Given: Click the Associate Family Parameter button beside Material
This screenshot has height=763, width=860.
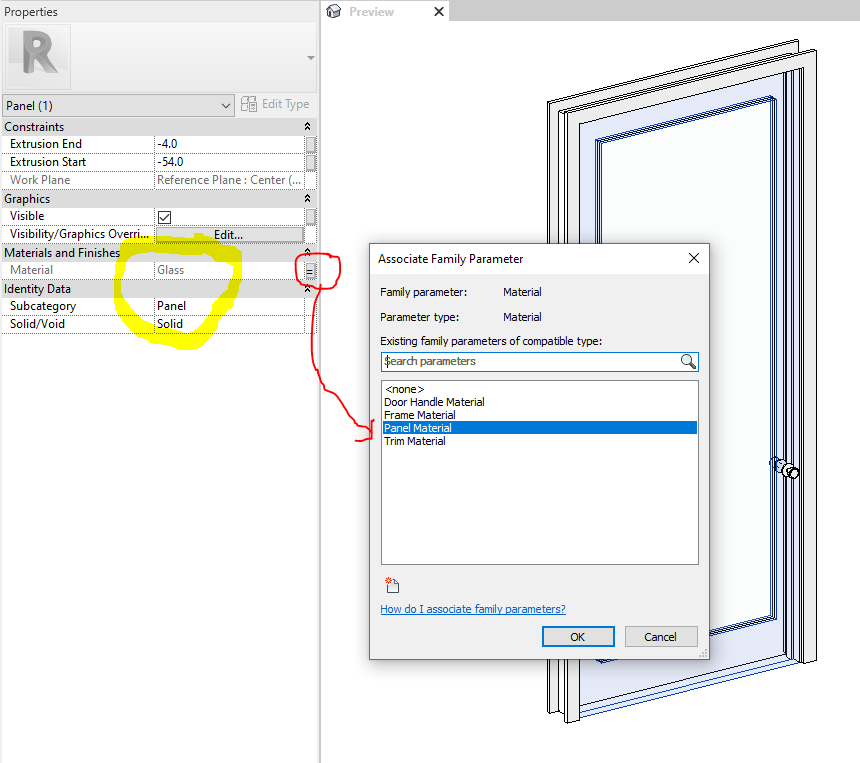Looking at the screenshot, I should click(310, 270).
